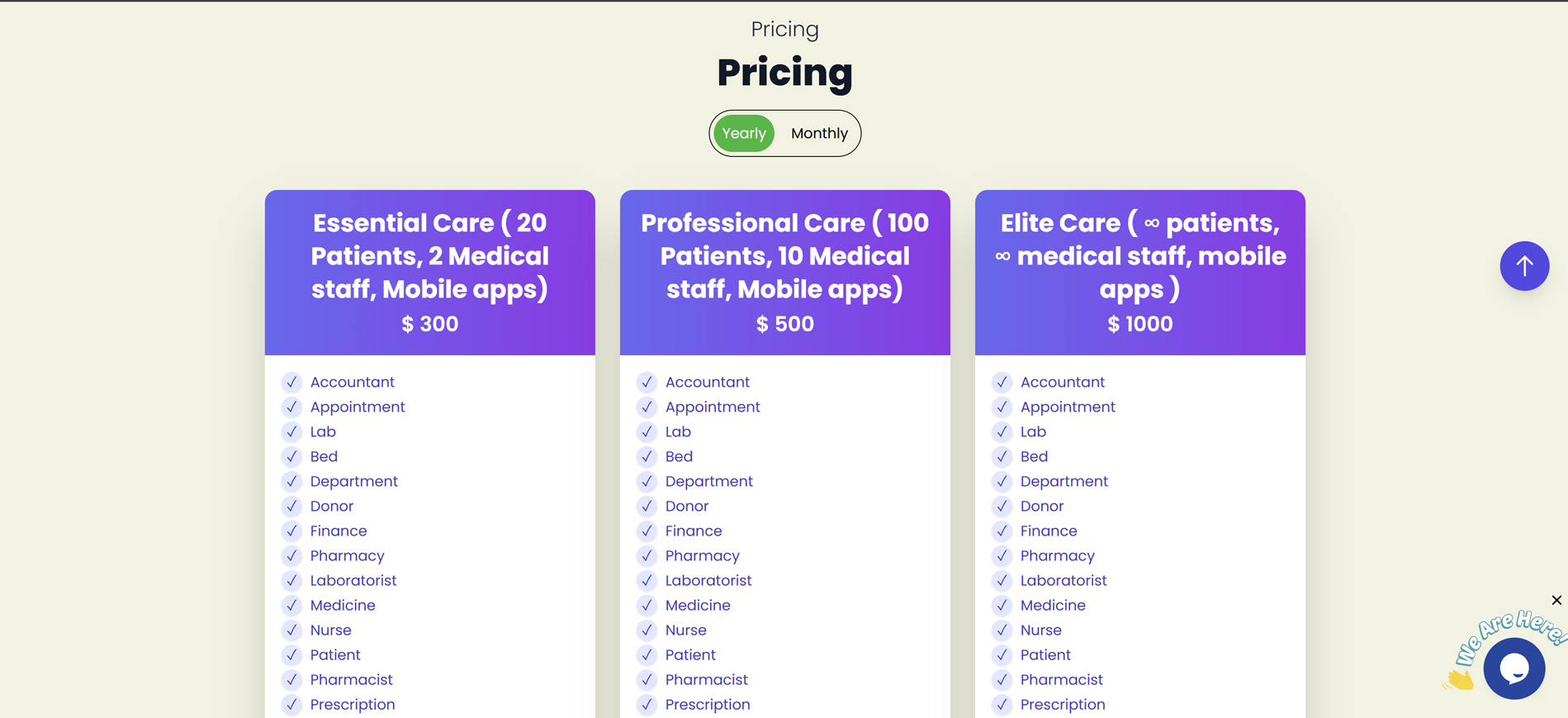Open the chat bubble widget

click(1514, 668)
